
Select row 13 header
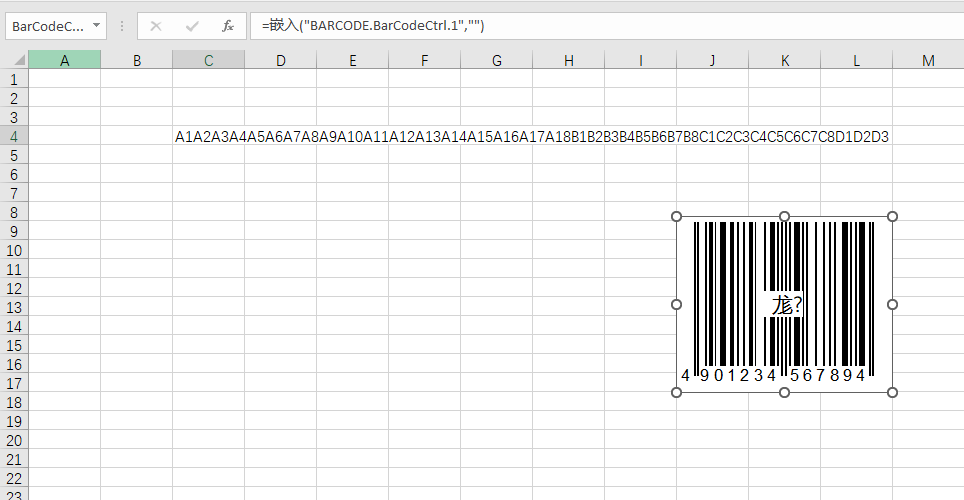pyautogui.click(x=14, y=307)
